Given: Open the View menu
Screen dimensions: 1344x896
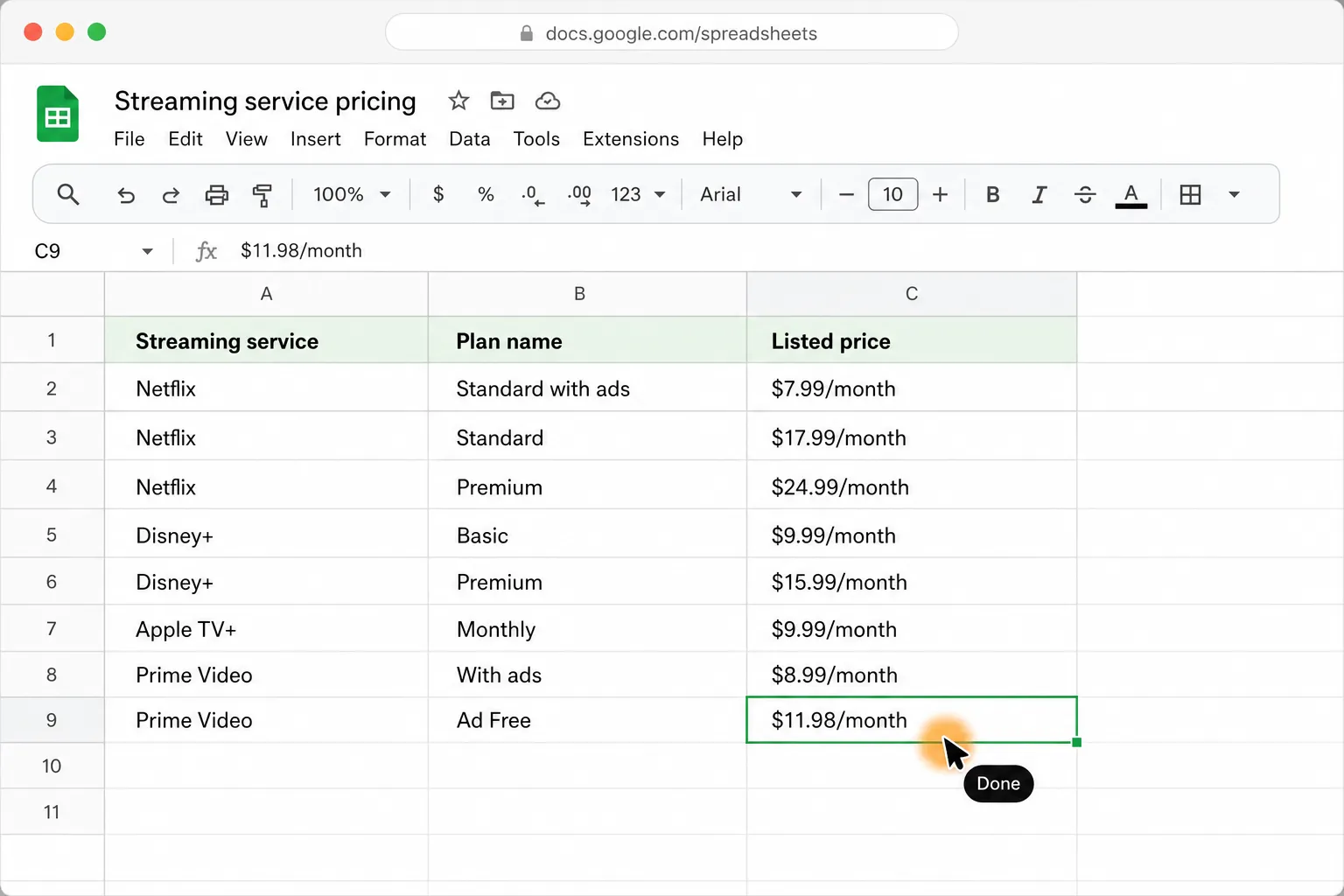Looking at the screenshot, I should point(246,139).
